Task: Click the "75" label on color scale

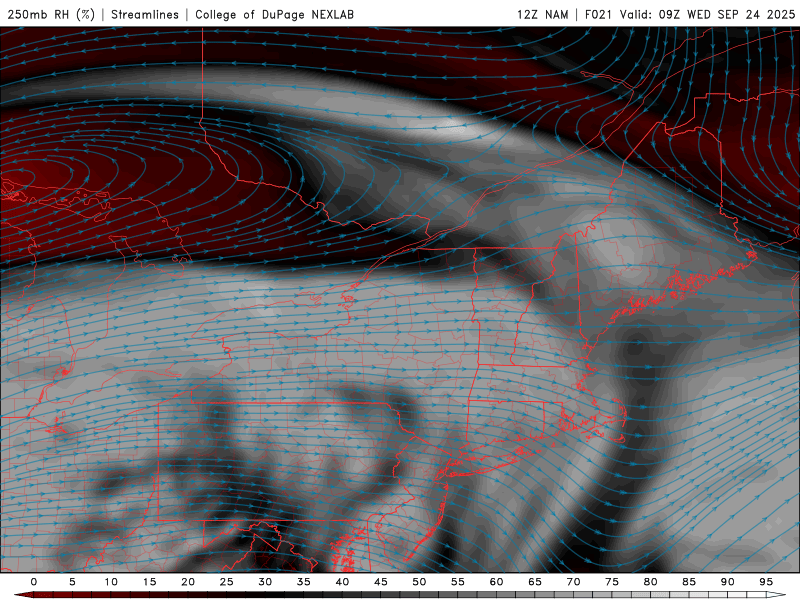Action: click(x=612, y=582)
